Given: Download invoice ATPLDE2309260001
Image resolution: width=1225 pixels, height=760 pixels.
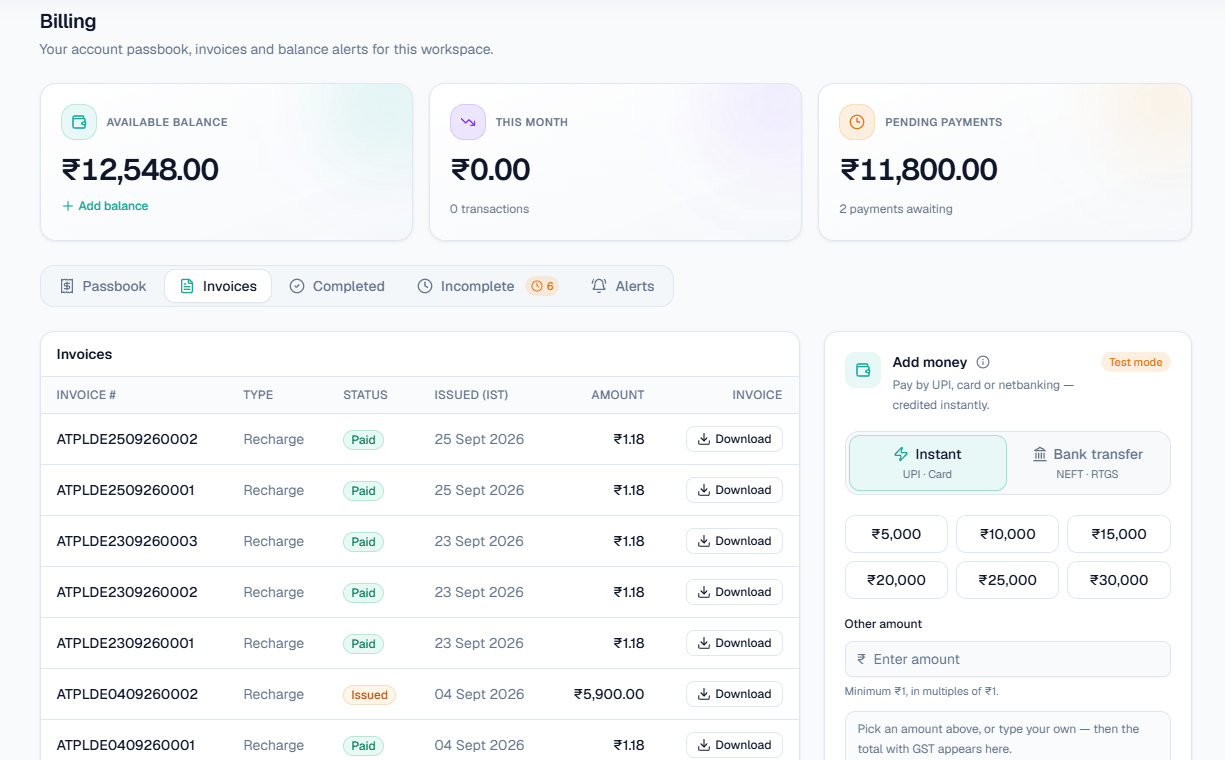Looking at the screenshot, I should pos(734,643).
